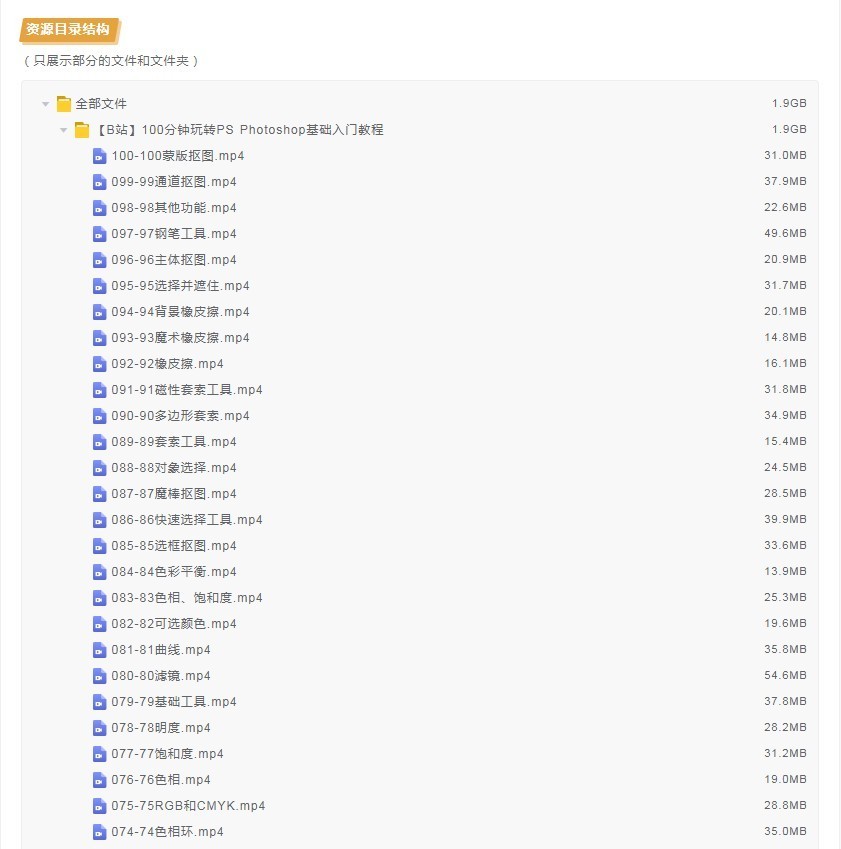Collapse the 全部文件 root folder arrow
Viewport: 841px width, 849px height.
(45, 104)
